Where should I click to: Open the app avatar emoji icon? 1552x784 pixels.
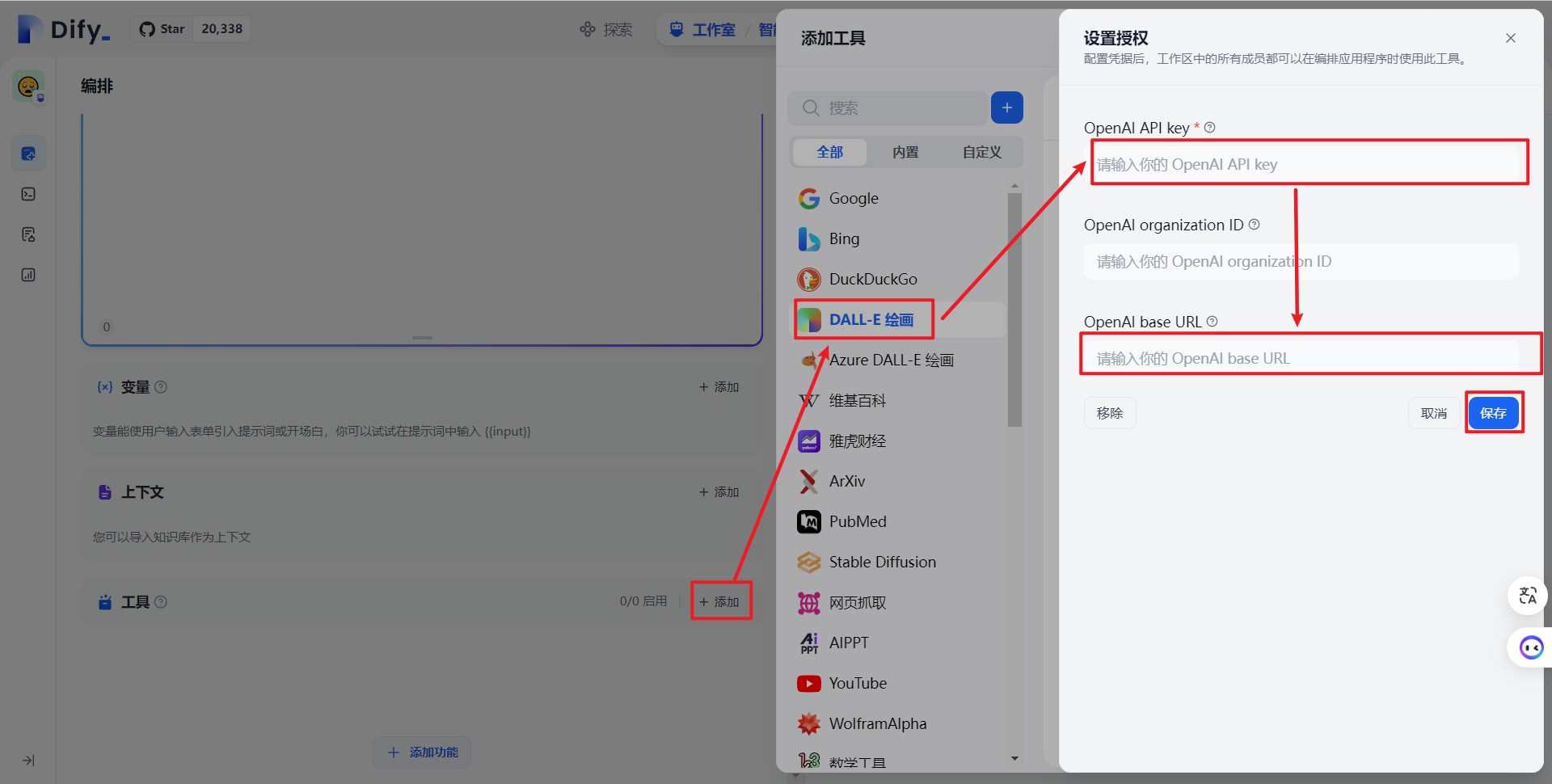(x=28, y=86)
